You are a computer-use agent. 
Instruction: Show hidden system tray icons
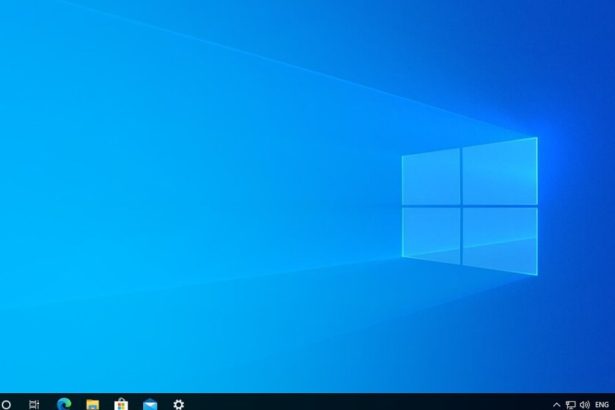[557, 405]
